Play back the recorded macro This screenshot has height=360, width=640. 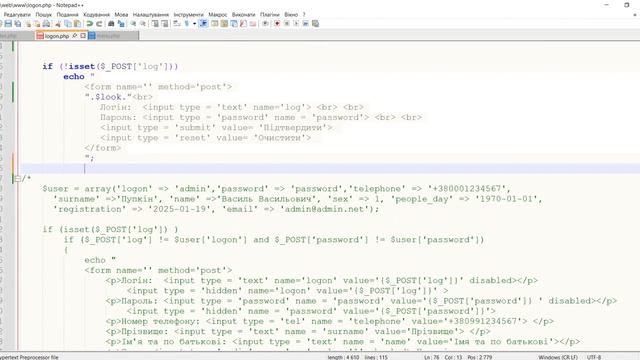(296, 24)
